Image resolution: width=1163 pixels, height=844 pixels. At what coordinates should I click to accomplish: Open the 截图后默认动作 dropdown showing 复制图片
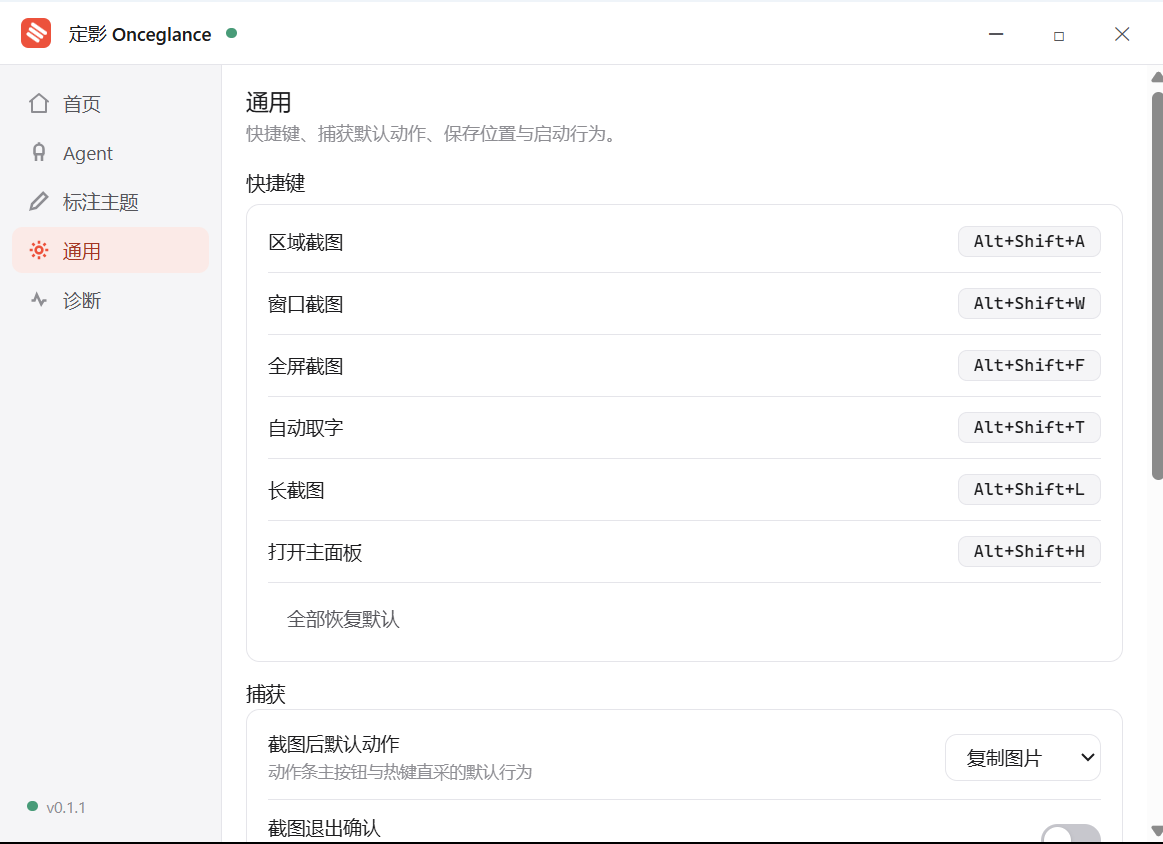pyautogui.click(x=1023, y=757)
